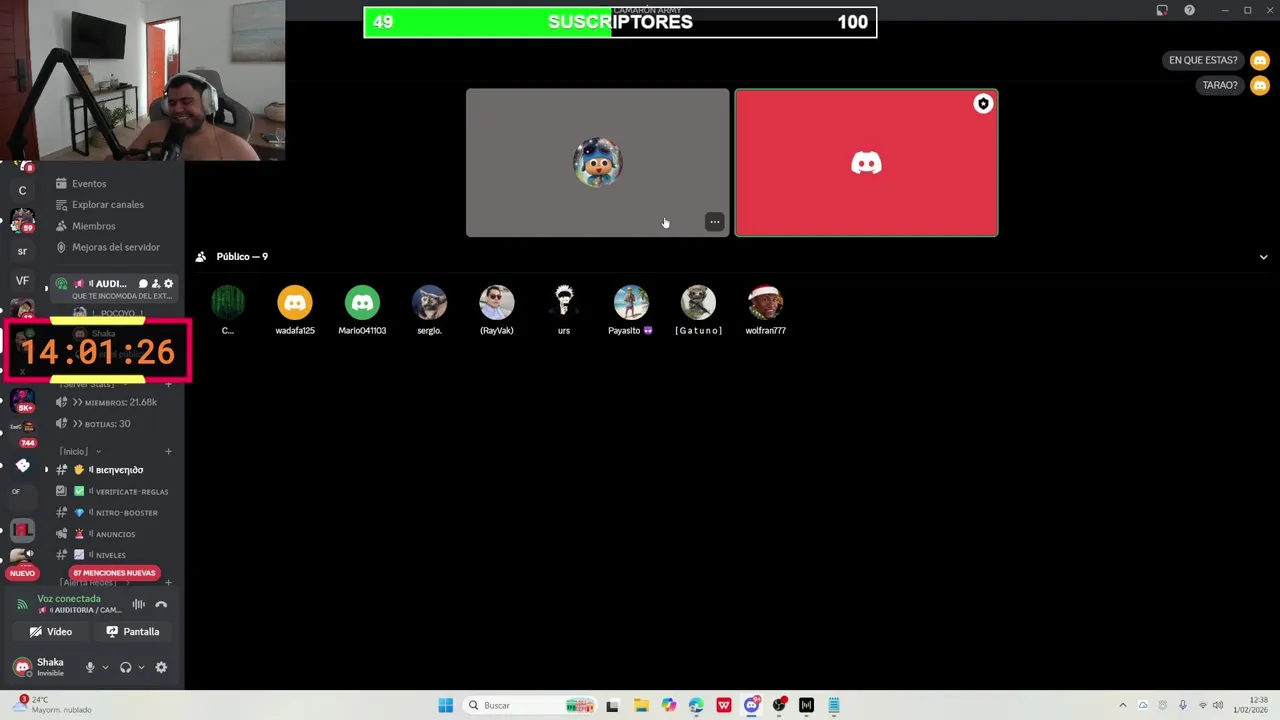
Task: Share screen with the Pantalla button
Action: tap(133, 632)
